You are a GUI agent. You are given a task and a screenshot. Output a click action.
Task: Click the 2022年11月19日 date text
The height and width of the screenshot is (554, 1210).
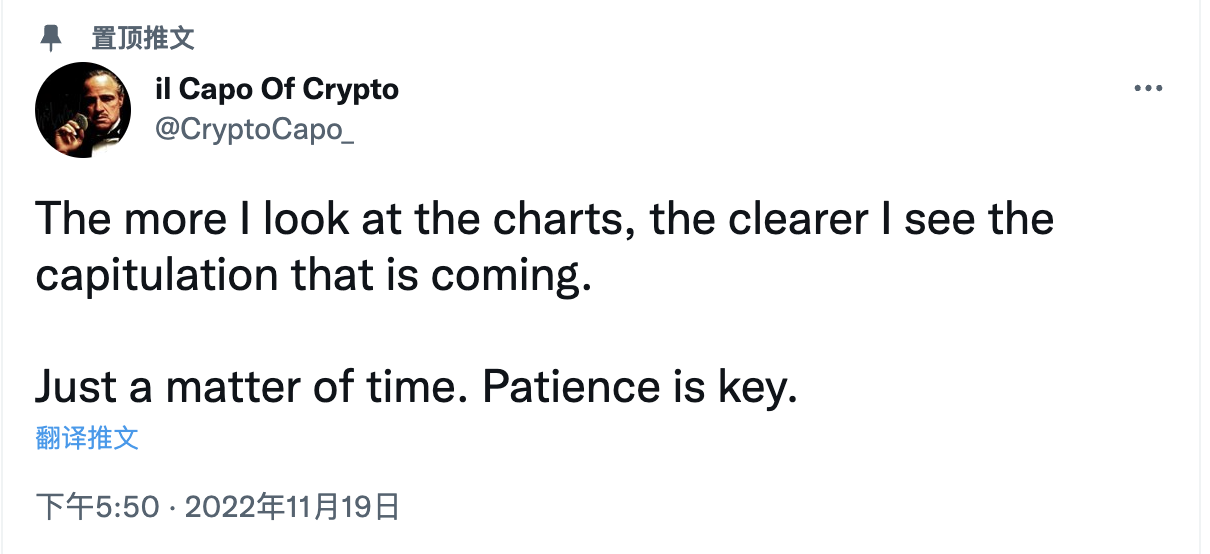point(293,507)
